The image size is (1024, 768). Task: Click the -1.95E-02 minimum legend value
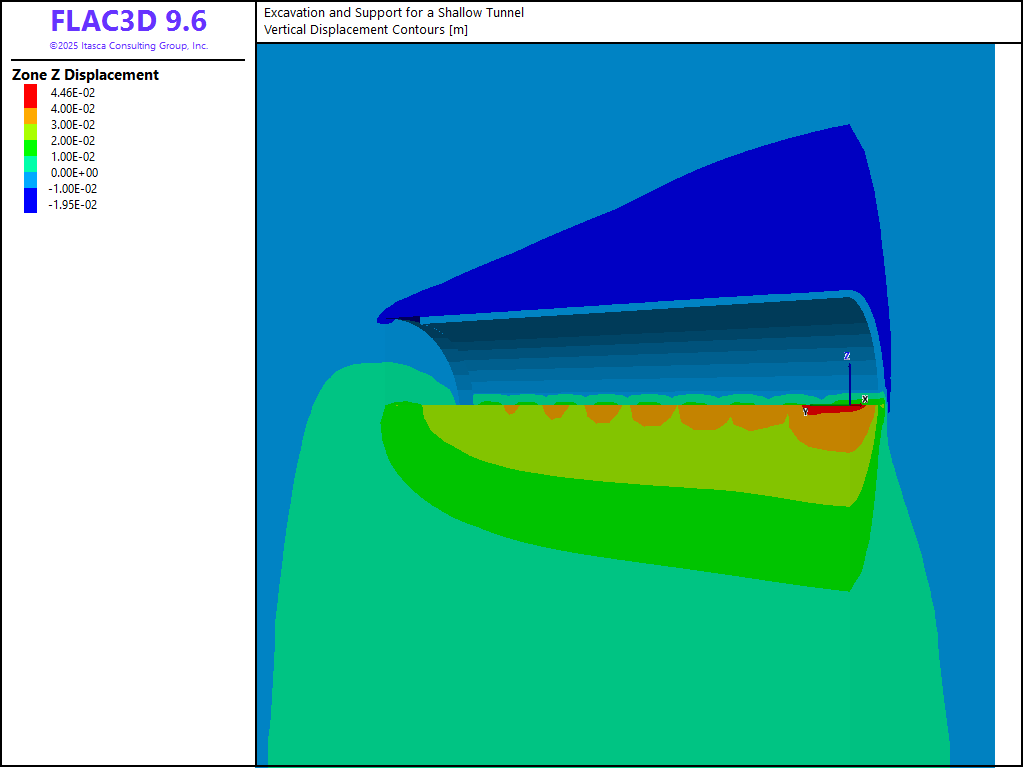[x=73, y=205]
